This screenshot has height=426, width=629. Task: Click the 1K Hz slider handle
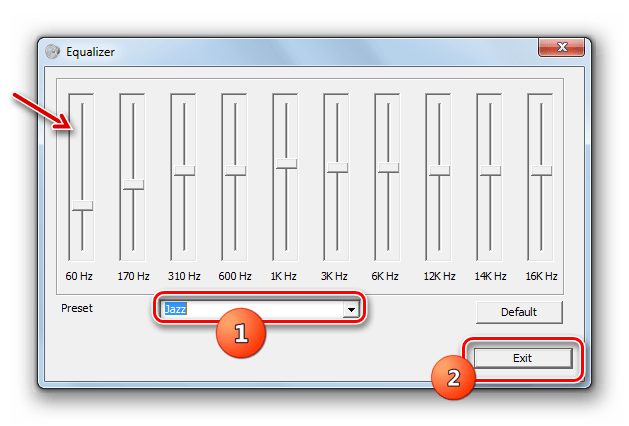point(285,163)
